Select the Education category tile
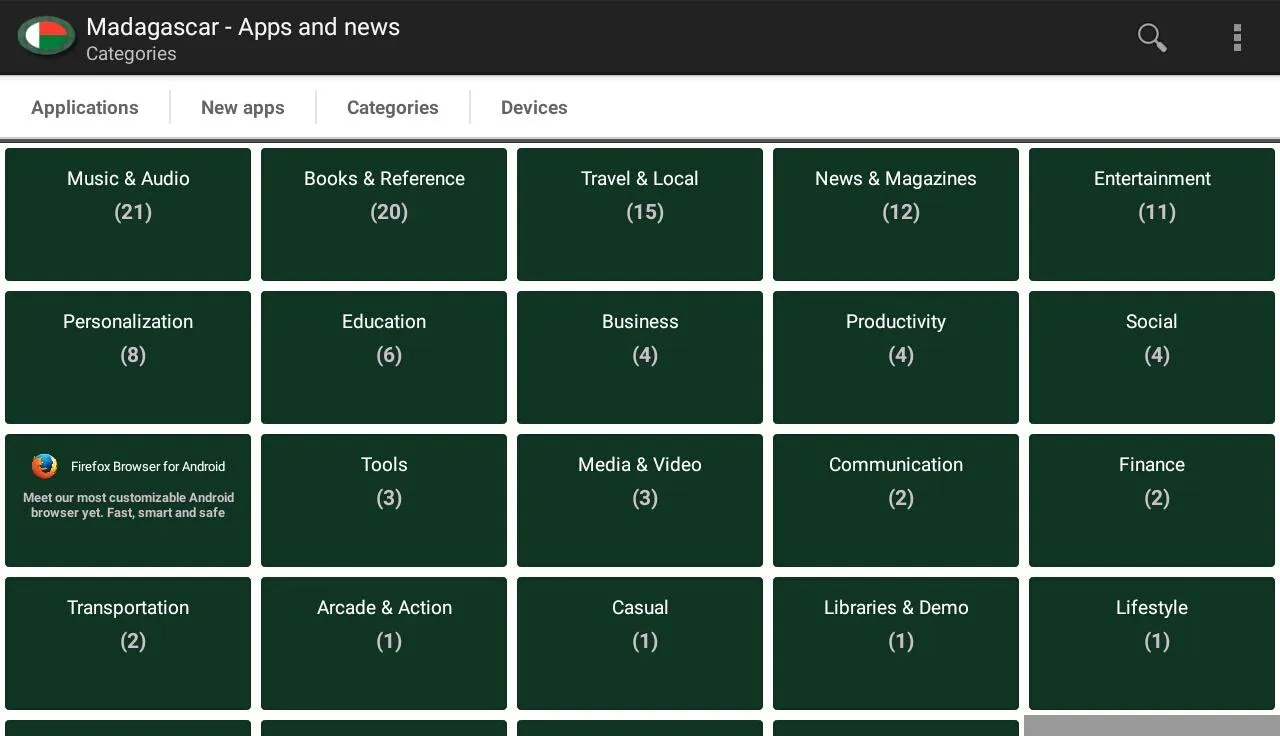Screen dimensions: 1280x736 [x=384, y=357]
